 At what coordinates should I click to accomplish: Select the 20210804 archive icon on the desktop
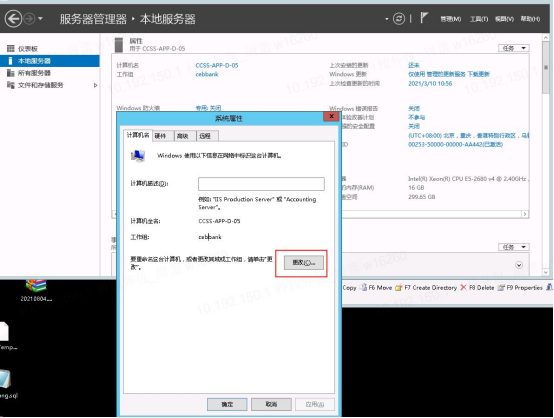(x=36, y=290)
